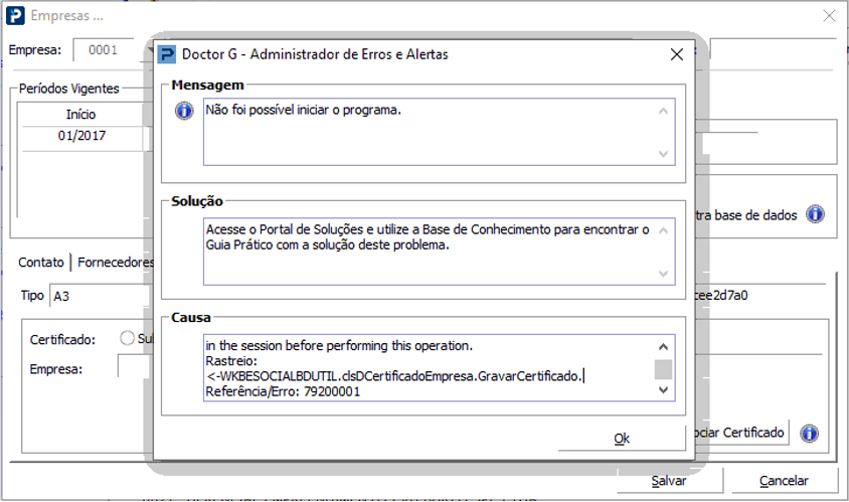Screen dimensions: 849x502
Task: Click up arrow of Solução text box
Action: 663,231
